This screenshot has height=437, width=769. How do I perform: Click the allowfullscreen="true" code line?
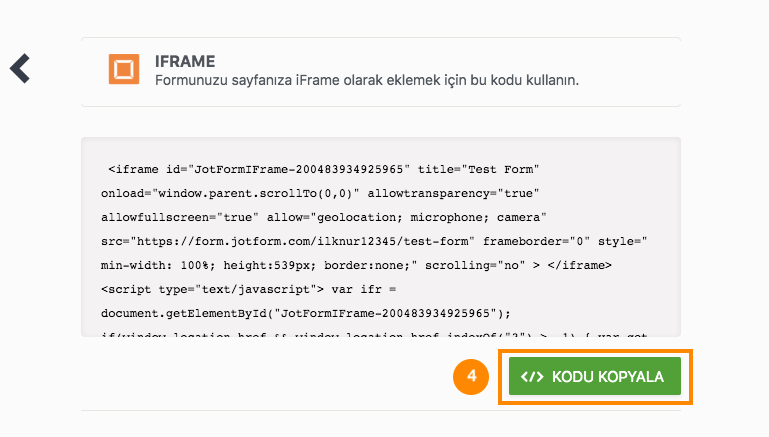324,217
